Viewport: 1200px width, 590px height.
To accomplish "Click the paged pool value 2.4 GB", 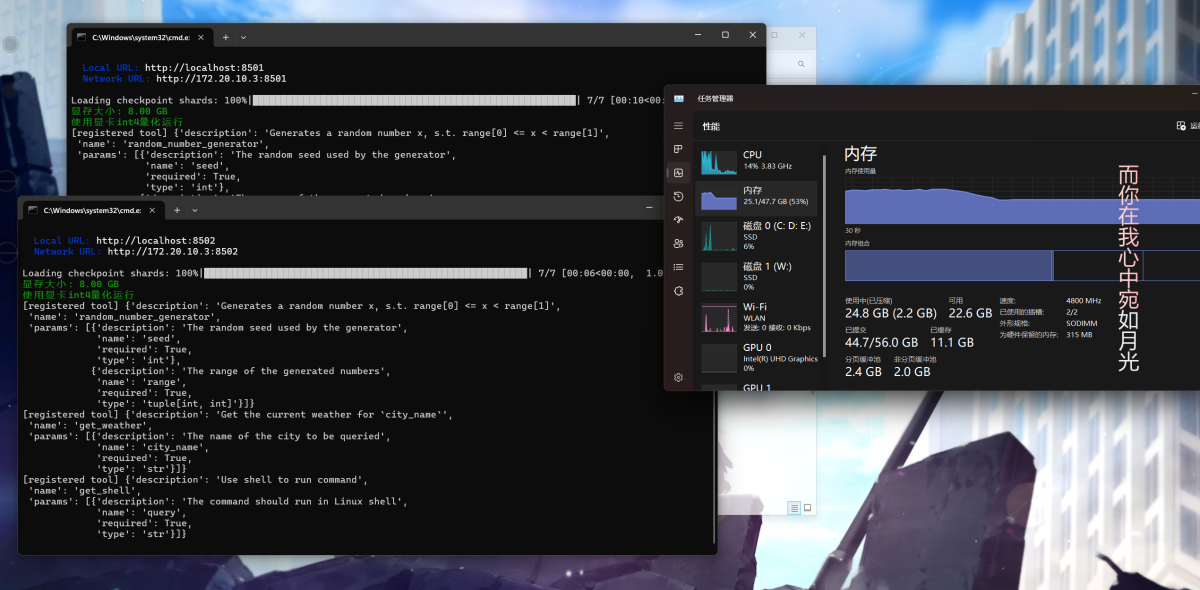I will coord(864,371).
